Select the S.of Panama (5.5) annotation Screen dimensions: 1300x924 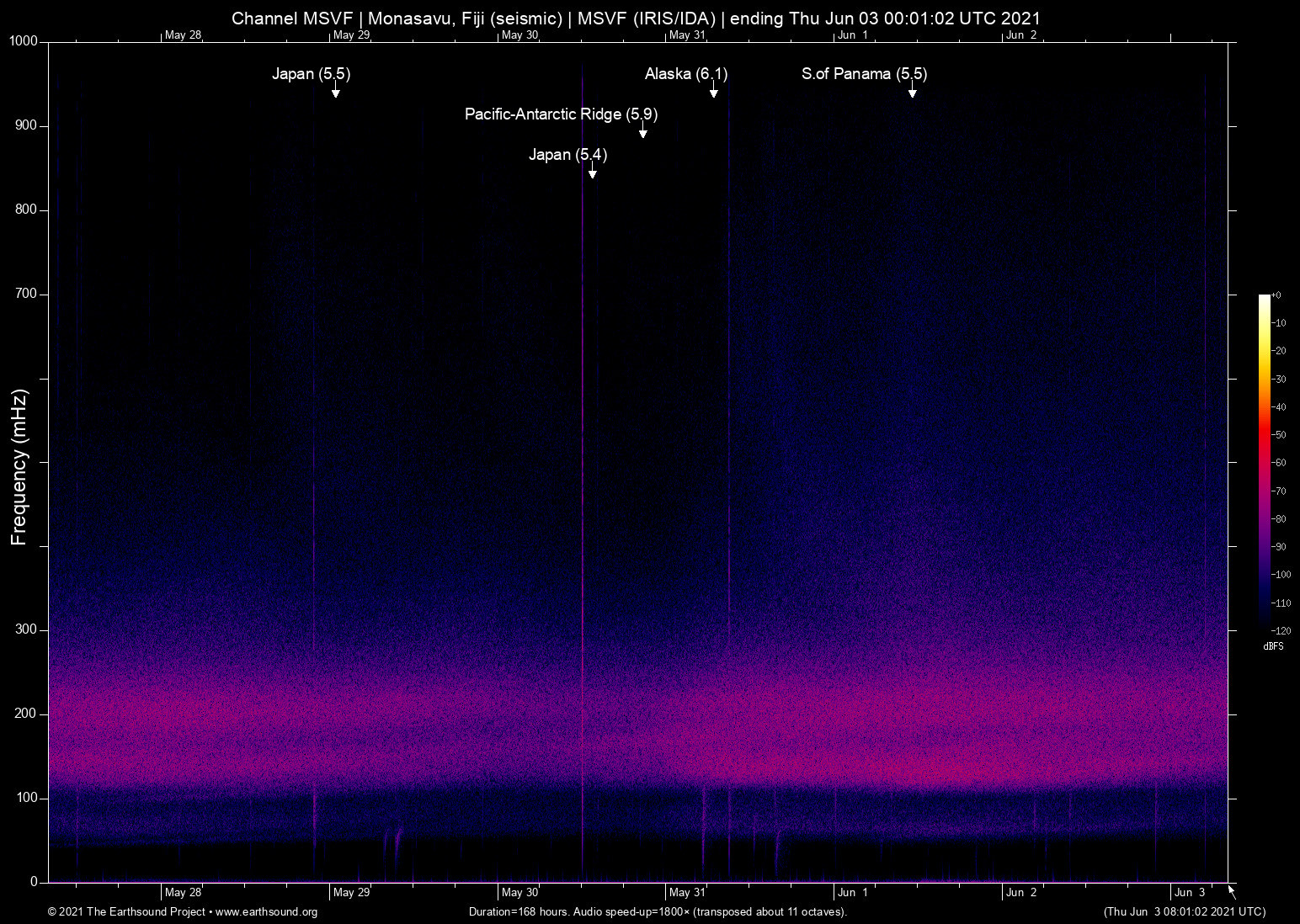click(864, 74)
